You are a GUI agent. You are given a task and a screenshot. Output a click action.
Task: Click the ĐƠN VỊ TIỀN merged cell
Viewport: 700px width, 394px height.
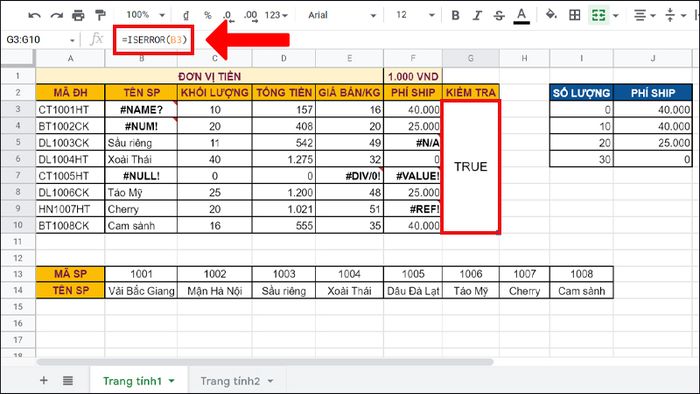click(209, 76)
